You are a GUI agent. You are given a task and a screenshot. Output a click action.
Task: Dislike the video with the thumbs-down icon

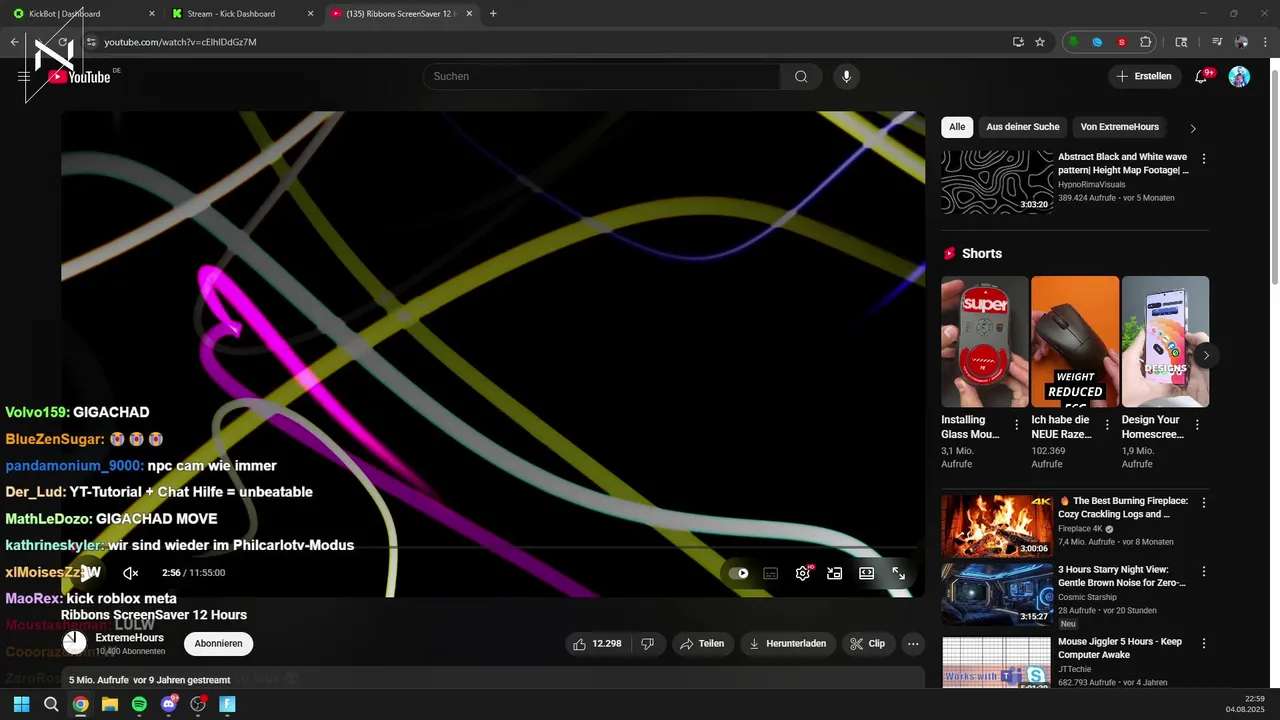(647, 644)
